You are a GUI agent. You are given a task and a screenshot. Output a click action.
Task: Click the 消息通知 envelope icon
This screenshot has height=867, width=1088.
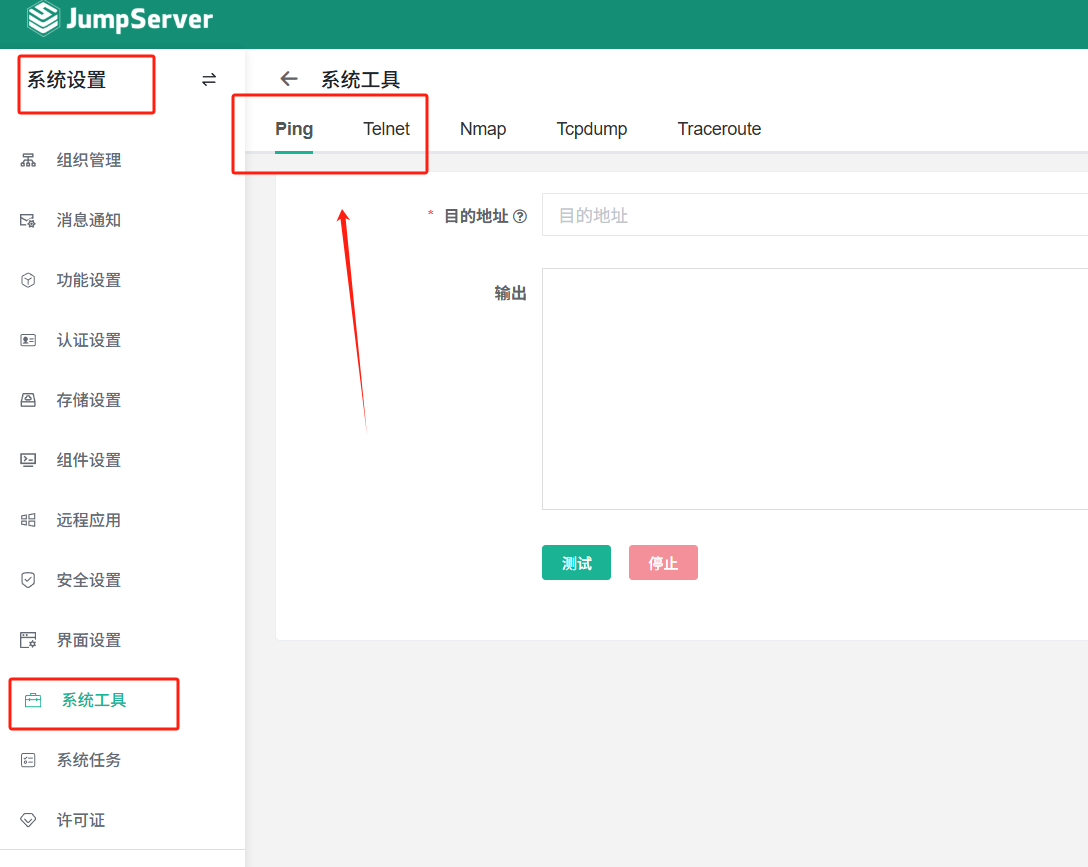coord(28,221)
